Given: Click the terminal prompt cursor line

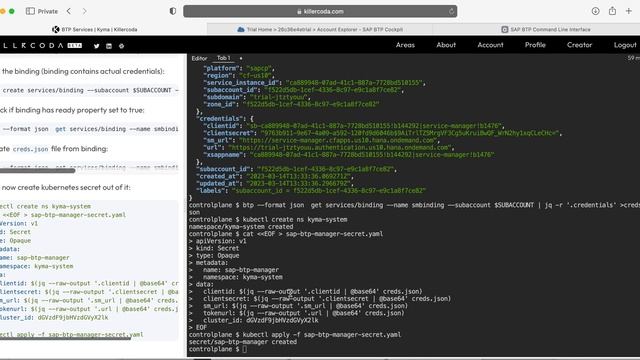Looking at the screenshot, I should (x=218, y=349).
